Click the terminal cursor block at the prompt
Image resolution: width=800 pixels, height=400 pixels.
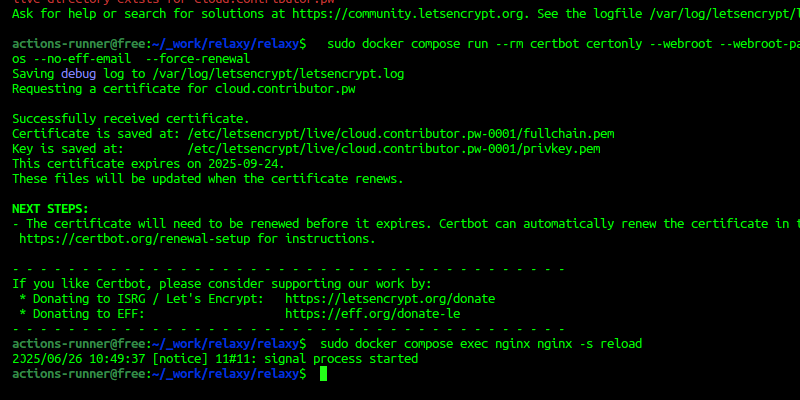(x=323, y=374)
